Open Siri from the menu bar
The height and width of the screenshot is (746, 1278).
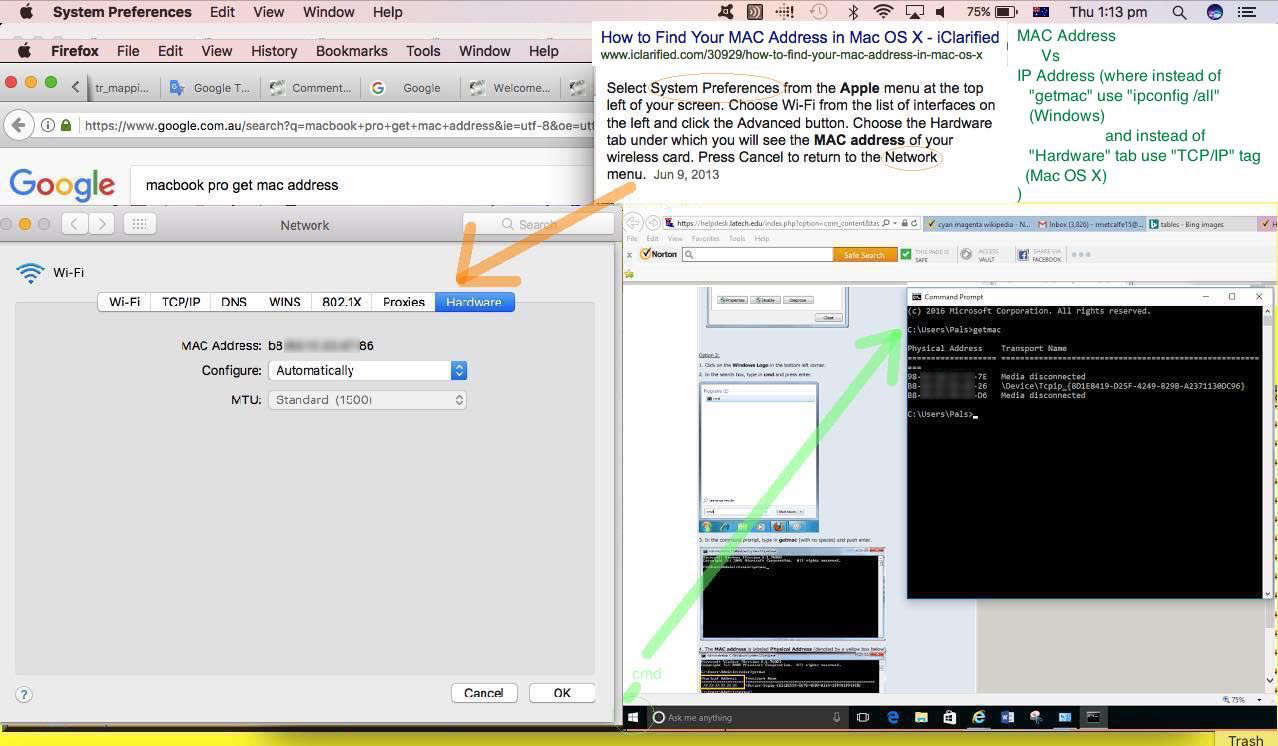[x=1215, y=12]
